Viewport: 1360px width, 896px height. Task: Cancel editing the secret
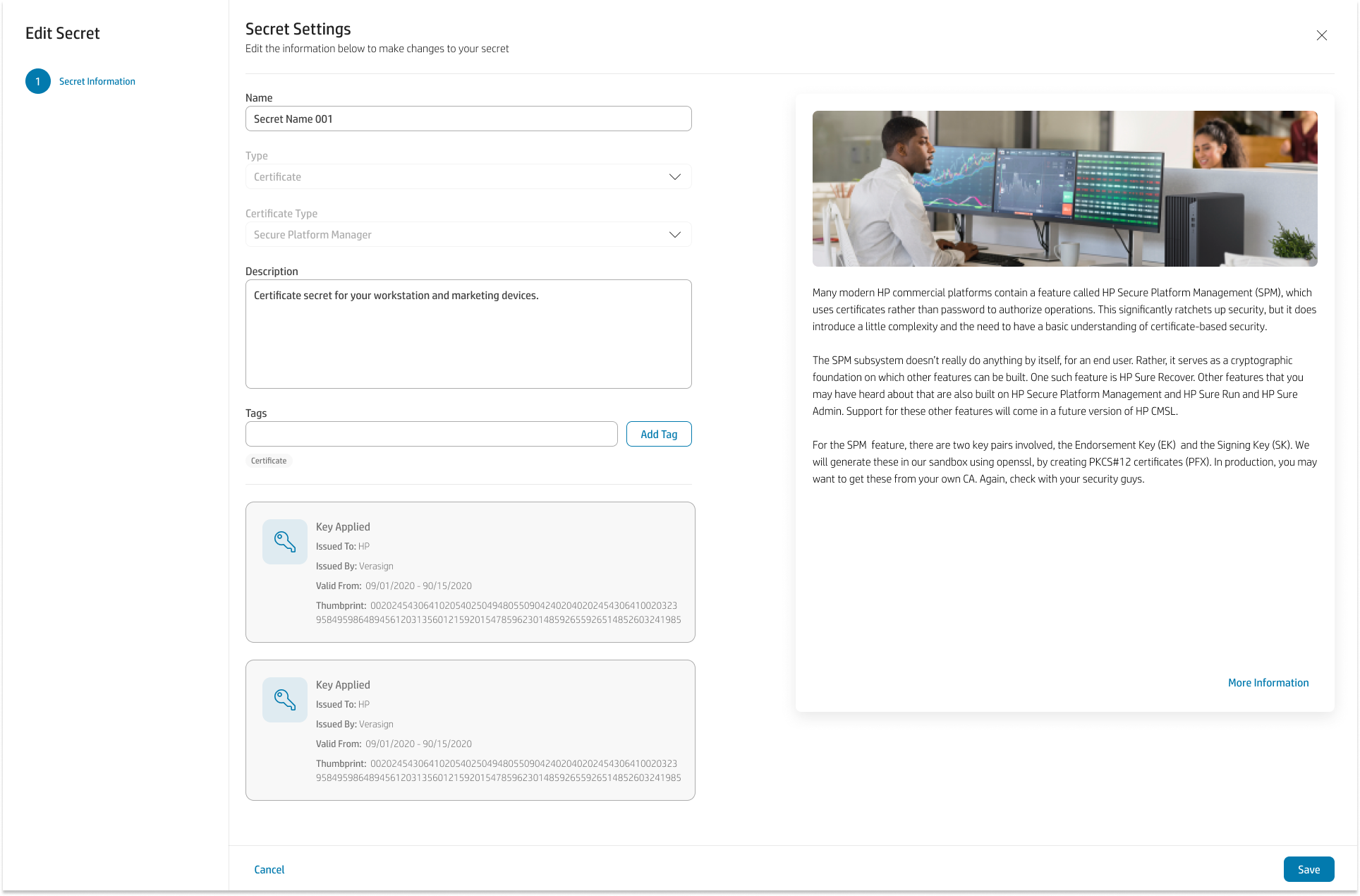[x=269, y=869]
